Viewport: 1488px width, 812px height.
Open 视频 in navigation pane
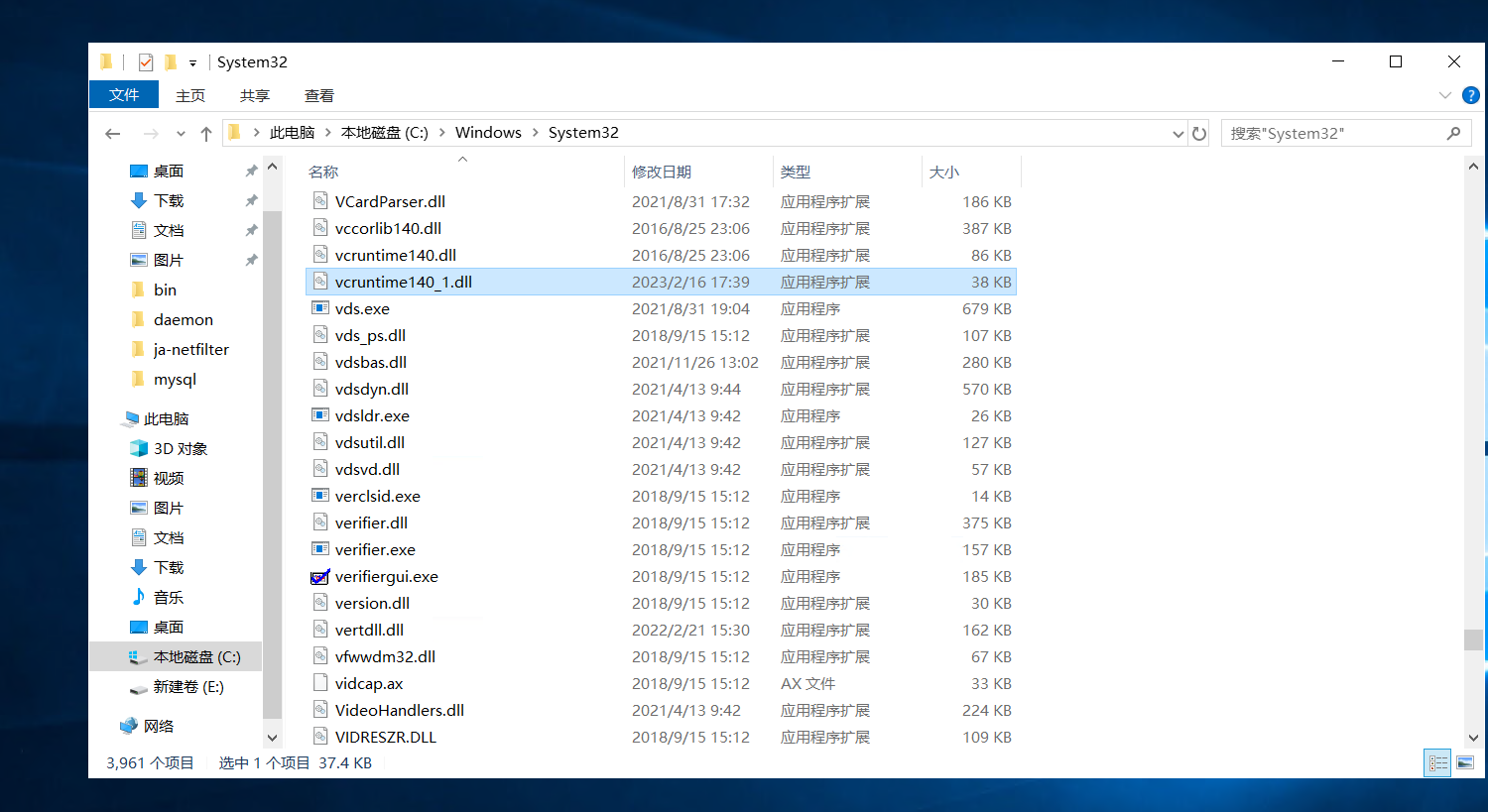[x=169, y=479]
